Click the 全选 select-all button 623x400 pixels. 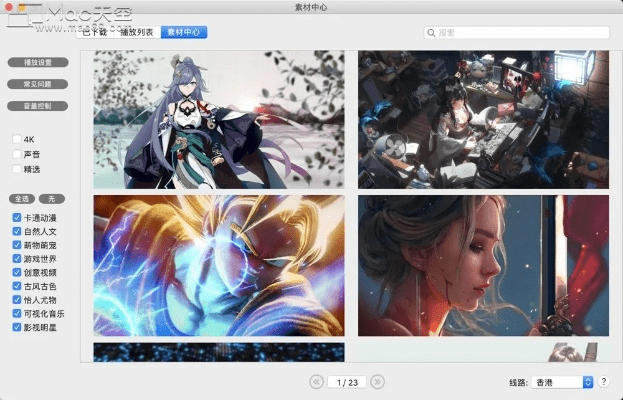[x=22, y=199]
